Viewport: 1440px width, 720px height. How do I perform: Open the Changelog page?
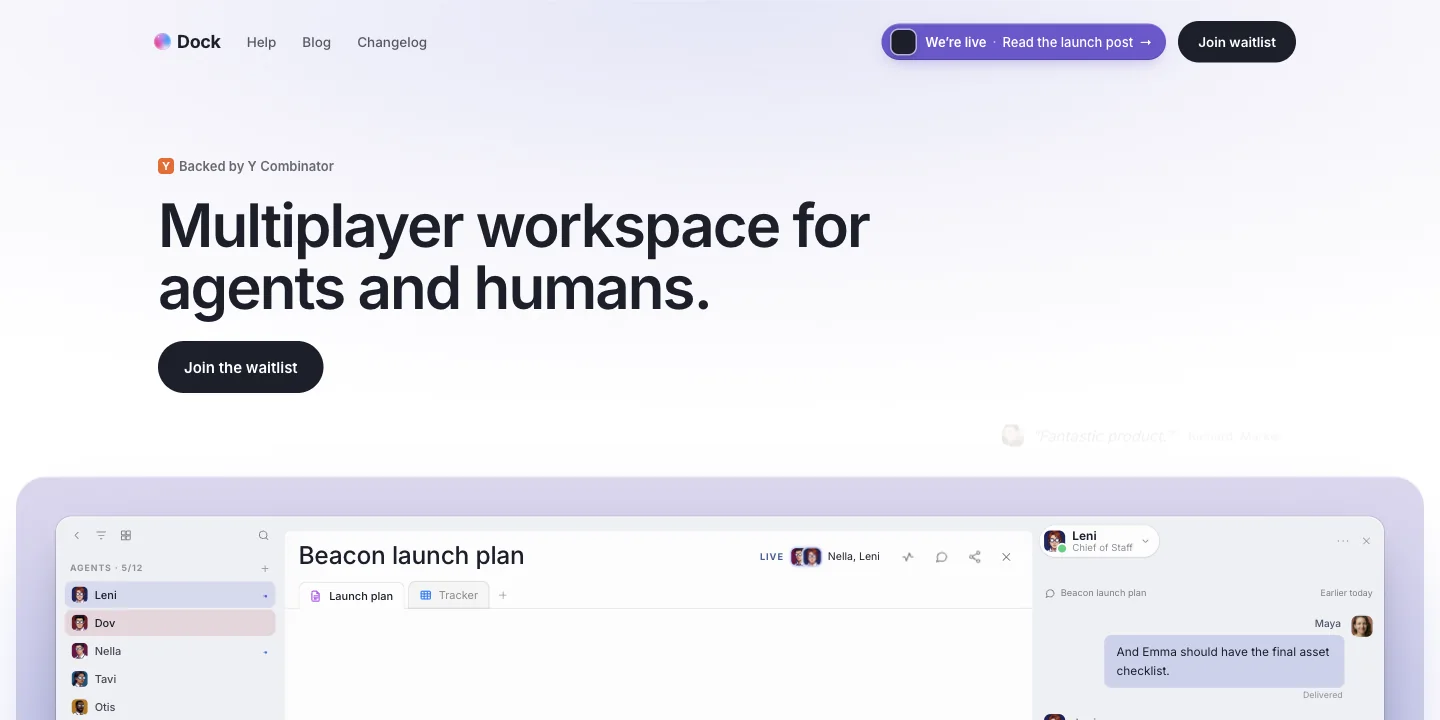(392, 42)
